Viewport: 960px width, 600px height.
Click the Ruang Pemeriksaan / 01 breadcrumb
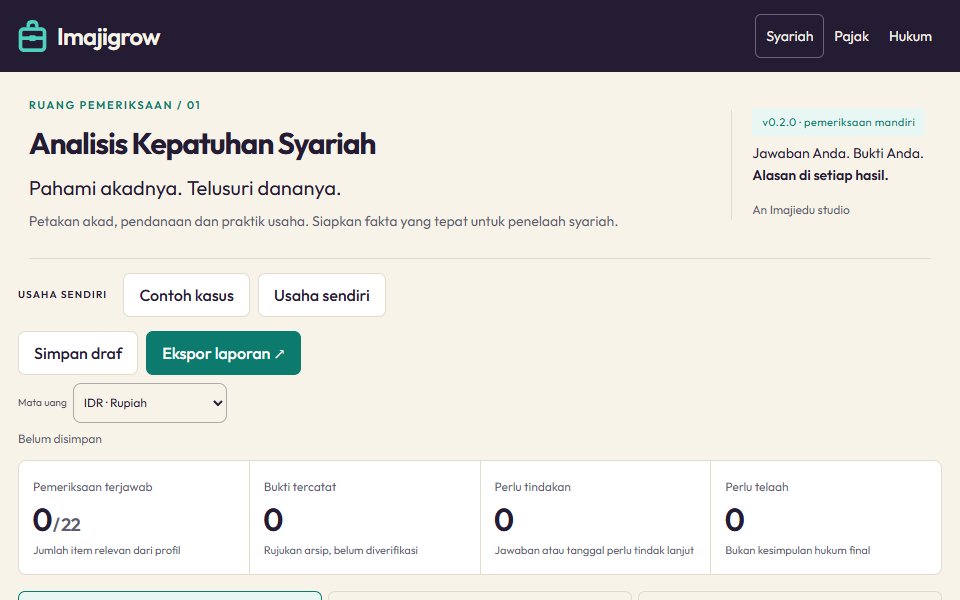[114, 105]
